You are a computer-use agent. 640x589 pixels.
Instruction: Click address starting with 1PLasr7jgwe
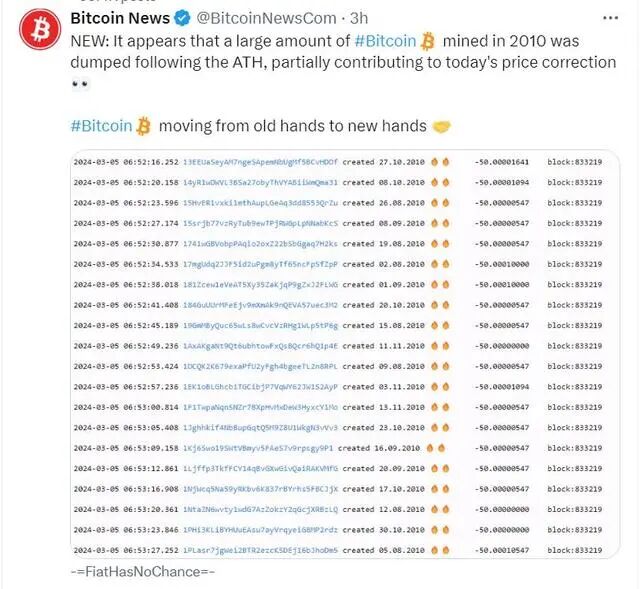pos(260,550)
